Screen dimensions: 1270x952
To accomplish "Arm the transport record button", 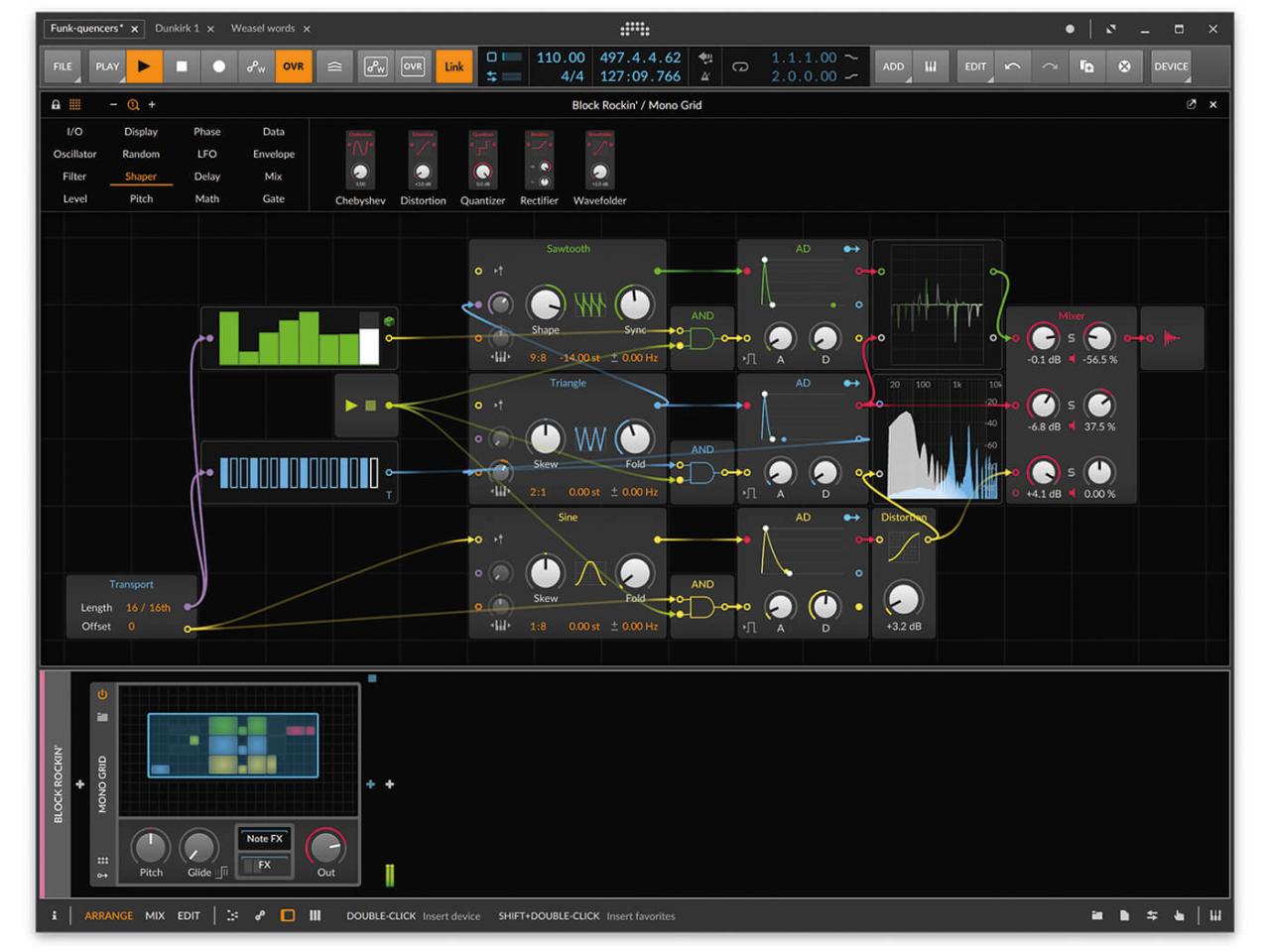I will pos(219,66).
